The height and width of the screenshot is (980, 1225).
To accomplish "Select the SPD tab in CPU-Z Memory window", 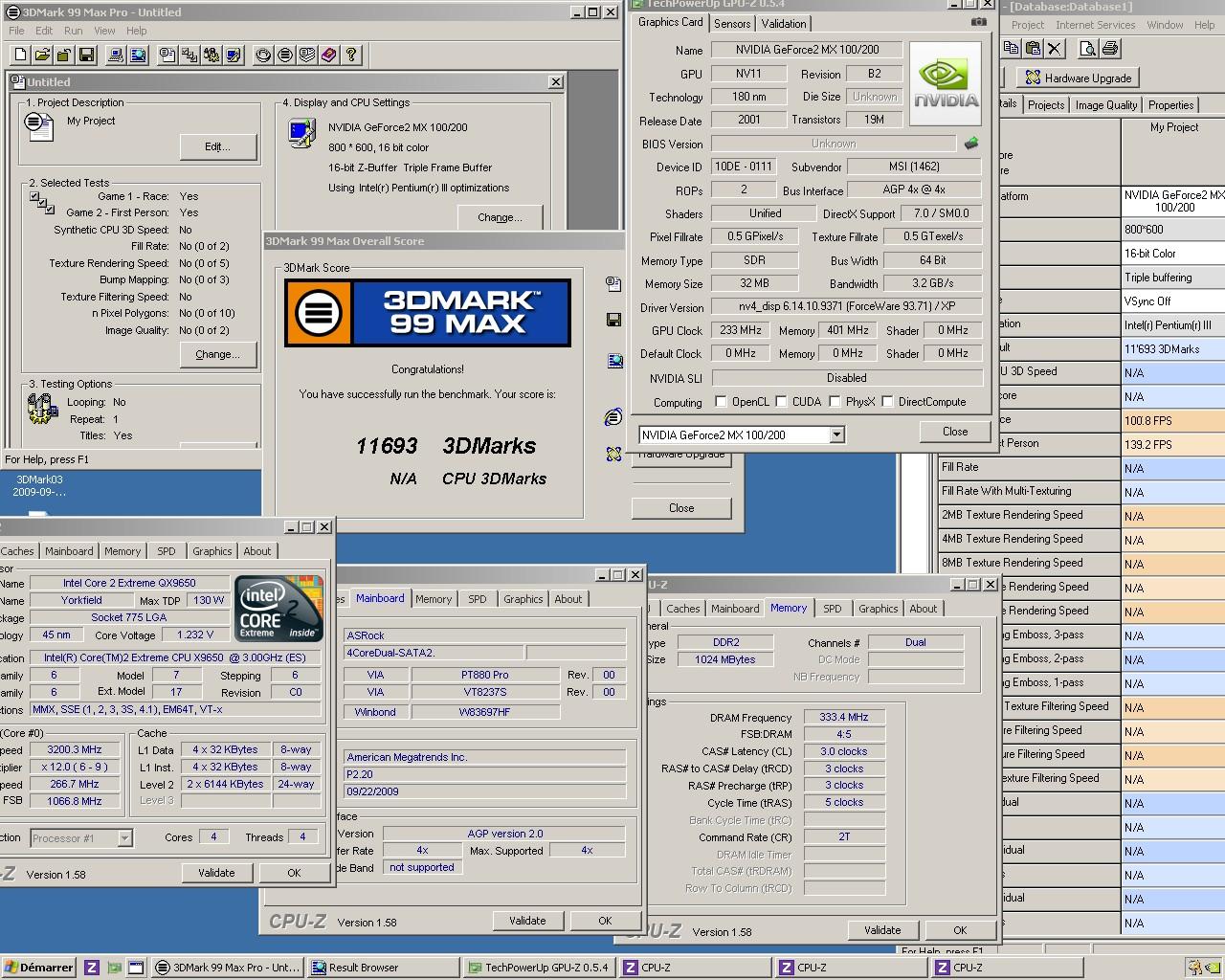I will [x=833, y=609].
